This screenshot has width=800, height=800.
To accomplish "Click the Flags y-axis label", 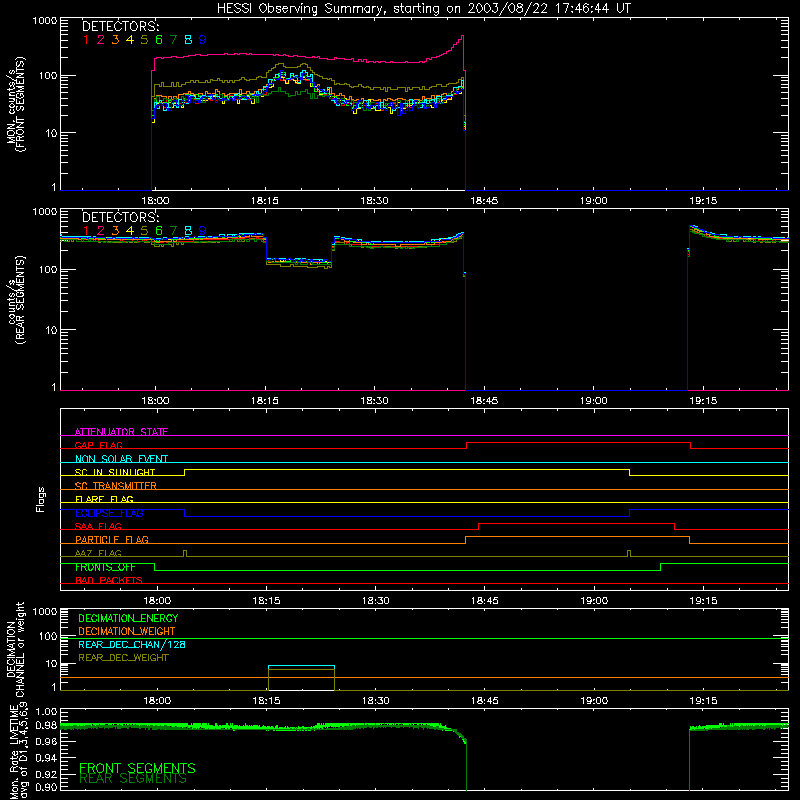I will click(x=40, y=499).
